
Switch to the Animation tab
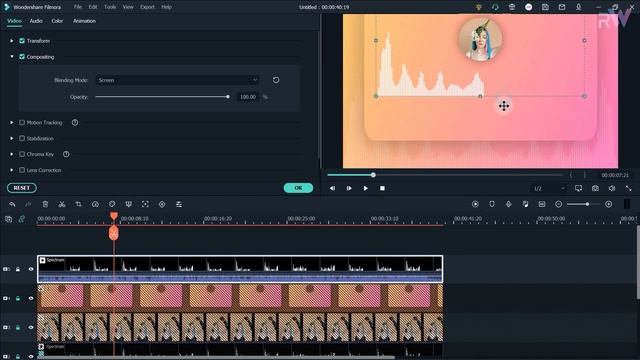coord(84,21)
